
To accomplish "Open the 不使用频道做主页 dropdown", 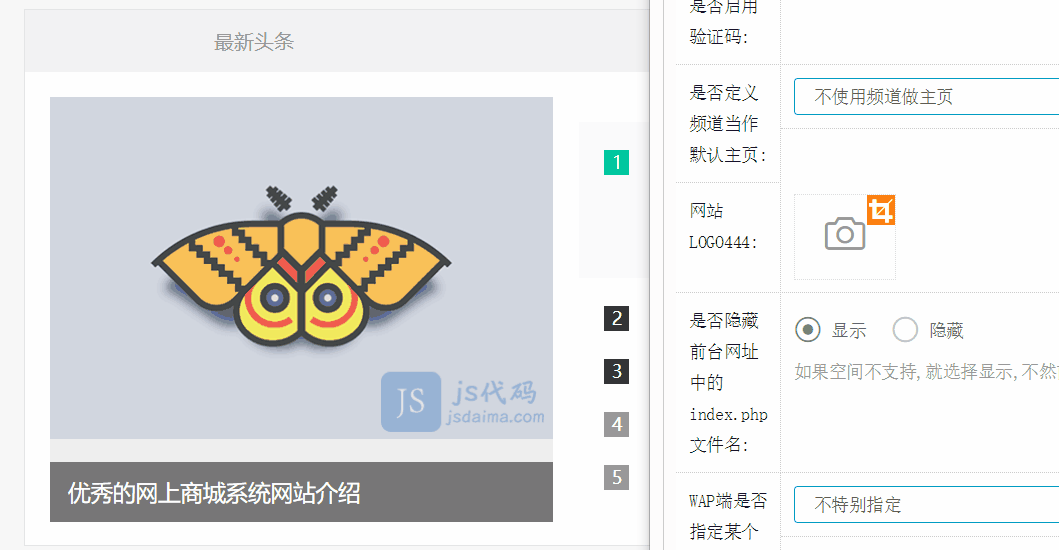I will (x=925, y=97).
